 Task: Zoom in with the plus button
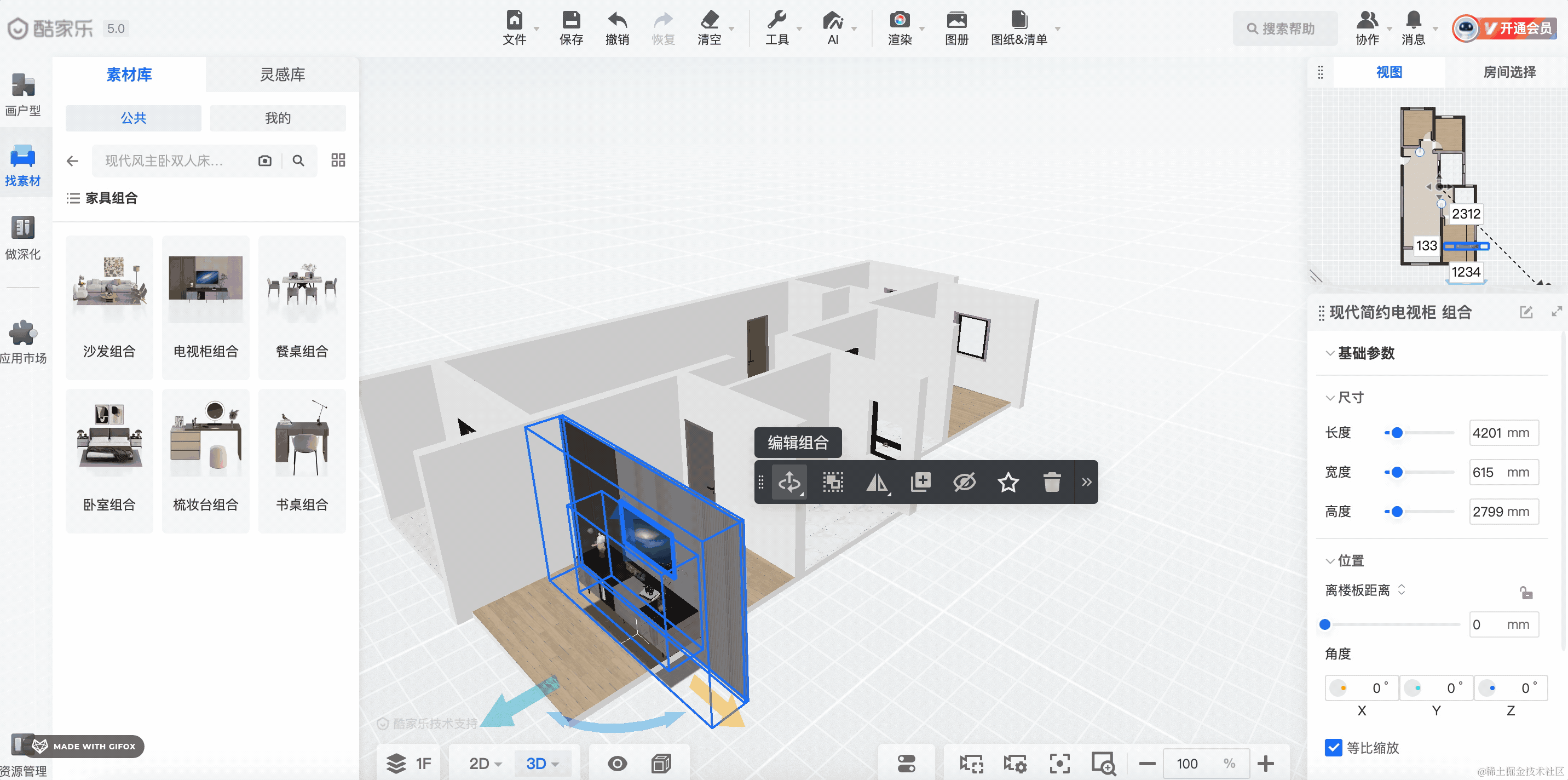click(x=1265, y=764)
